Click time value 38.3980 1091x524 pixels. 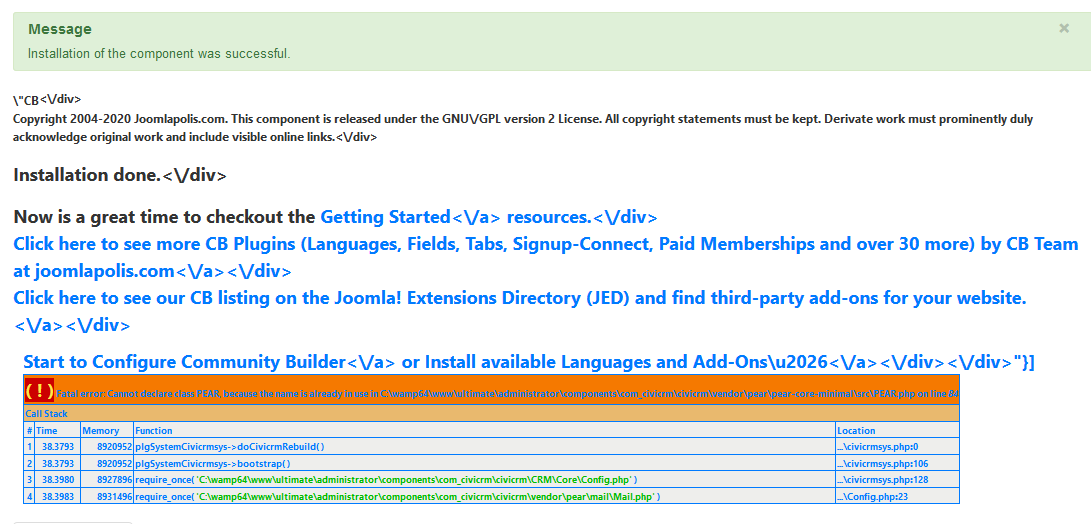(x=57, y=479)
